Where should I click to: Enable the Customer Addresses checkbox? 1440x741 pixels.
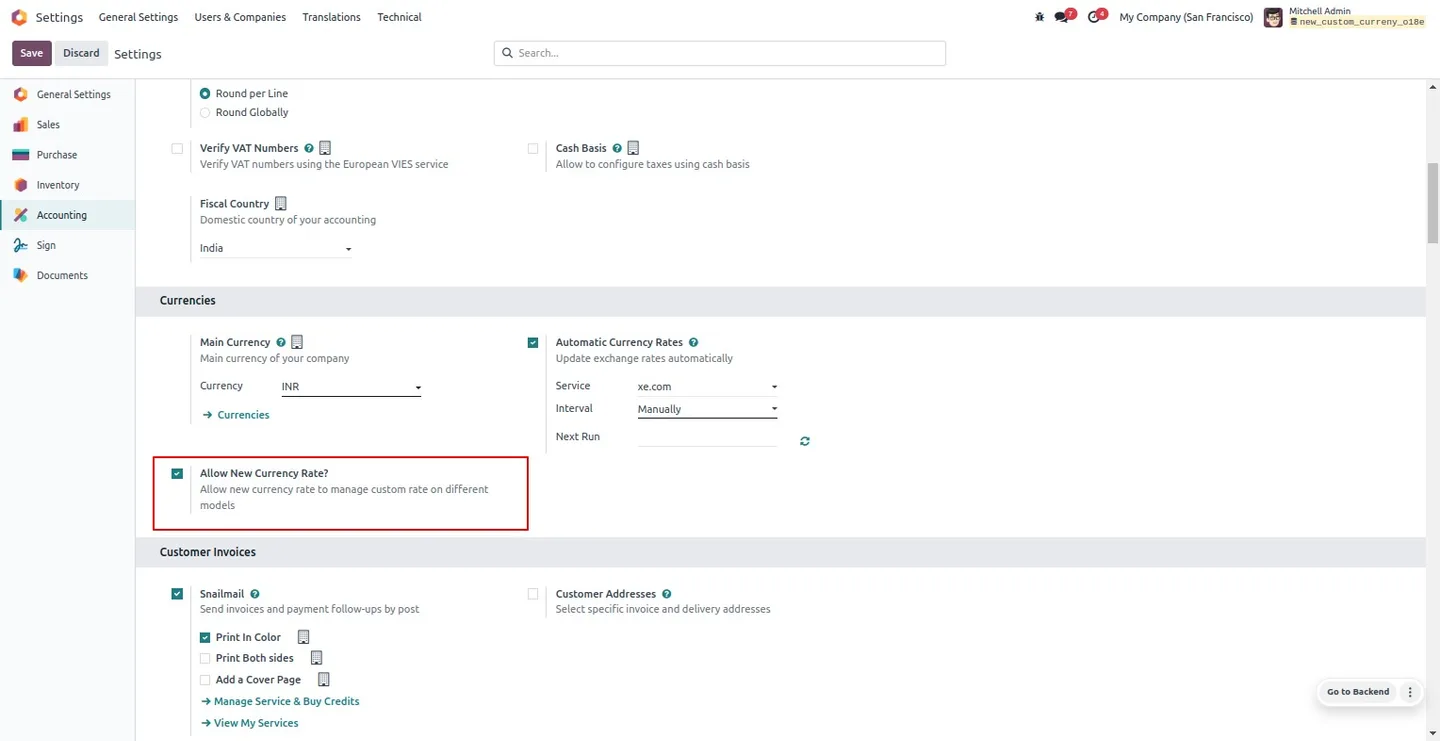click(533, 594)
